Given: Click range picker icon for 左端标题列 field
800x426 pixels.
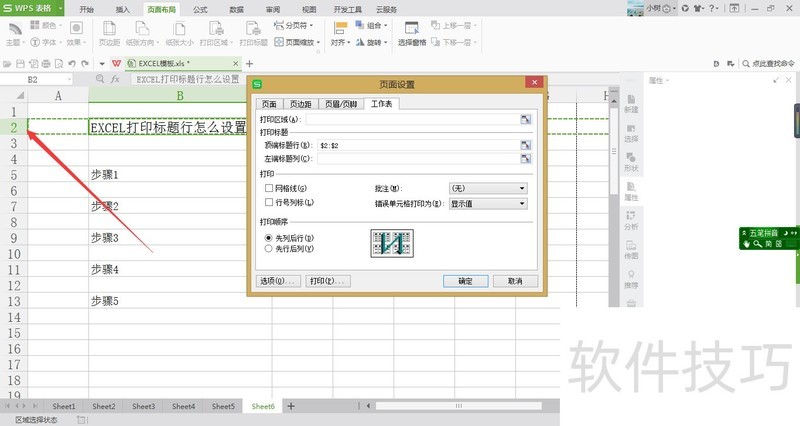Looking at the screenshot, I should (525, 159).
